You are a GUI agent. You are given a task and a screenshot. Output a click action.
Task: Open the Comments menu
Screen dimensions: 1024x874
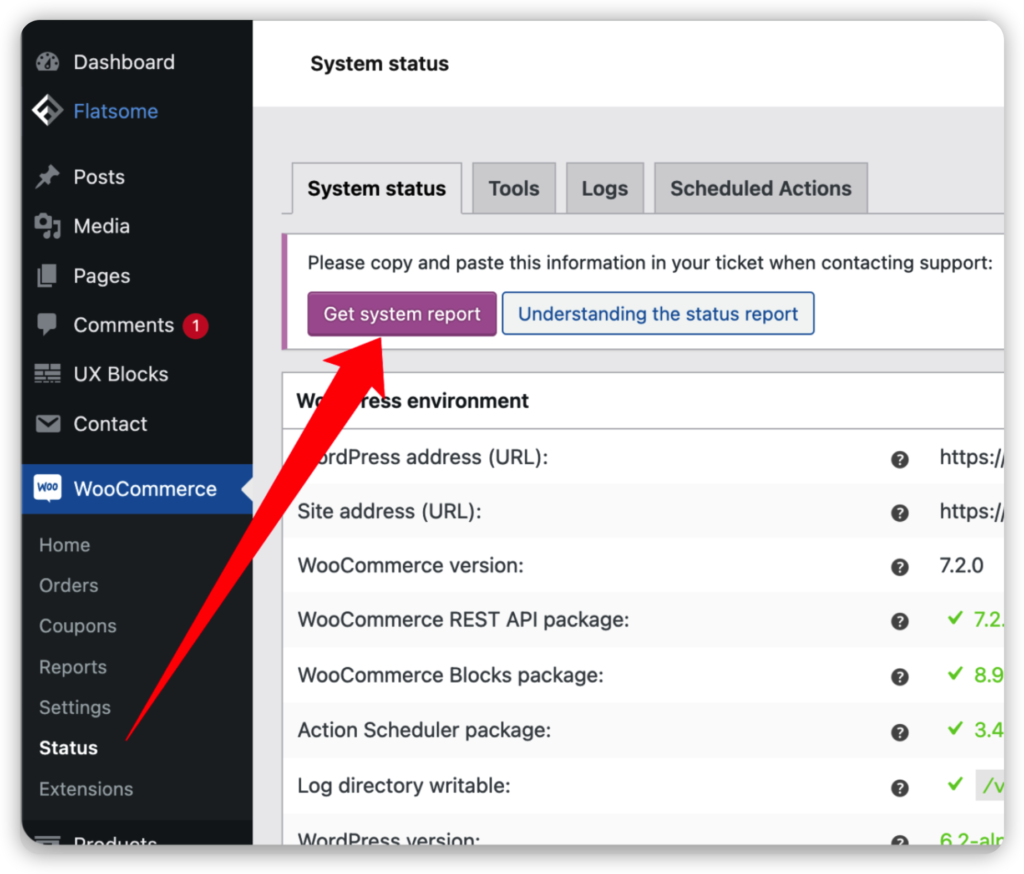tap(123, 325)
